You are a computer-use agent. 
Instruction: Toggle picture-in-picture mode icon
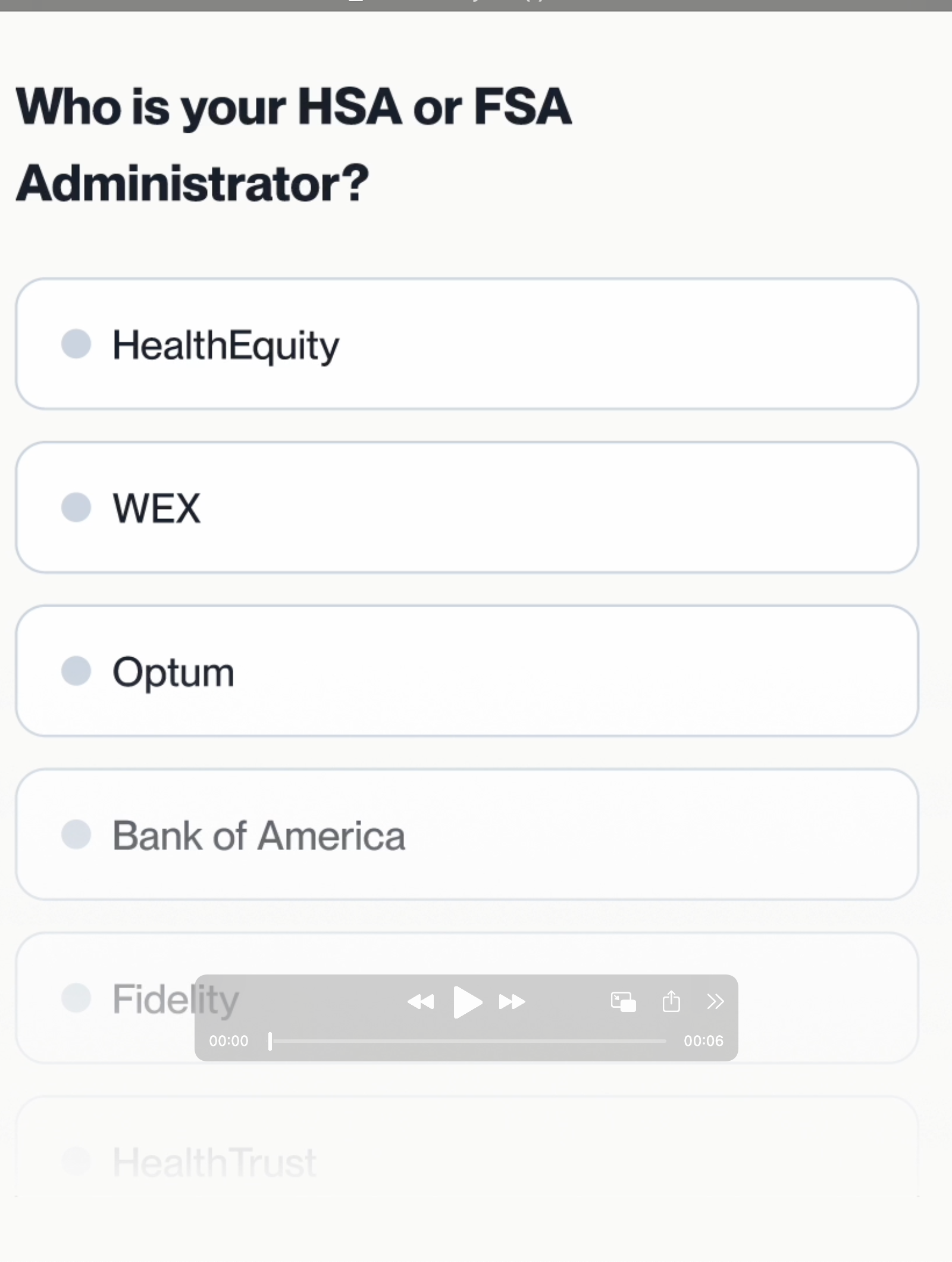click(x=623, y=1001)
